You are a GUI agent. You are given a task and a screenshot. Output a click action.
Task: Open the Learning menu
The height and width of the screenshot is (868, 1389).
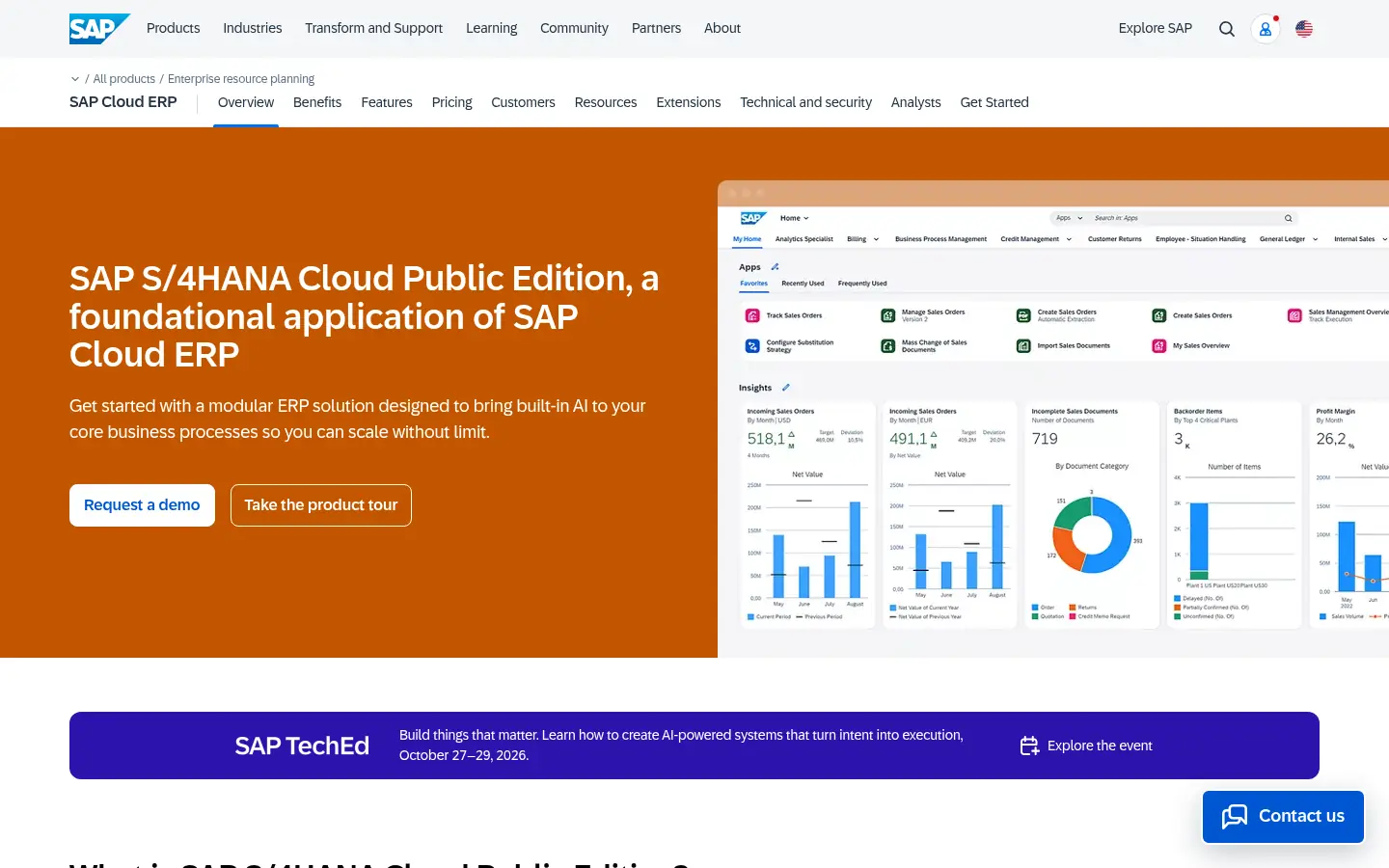pos(492,28)
